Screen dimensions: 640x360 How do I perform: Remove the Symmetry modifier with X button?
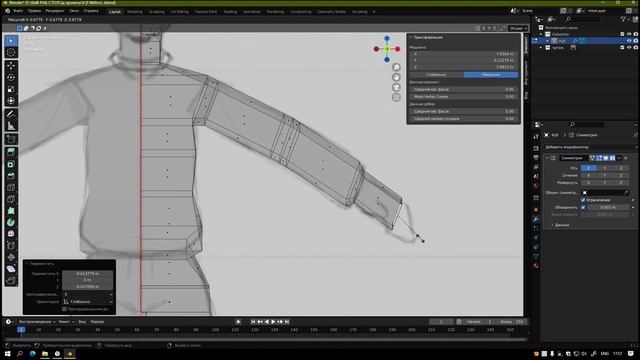tap(626, 158)
